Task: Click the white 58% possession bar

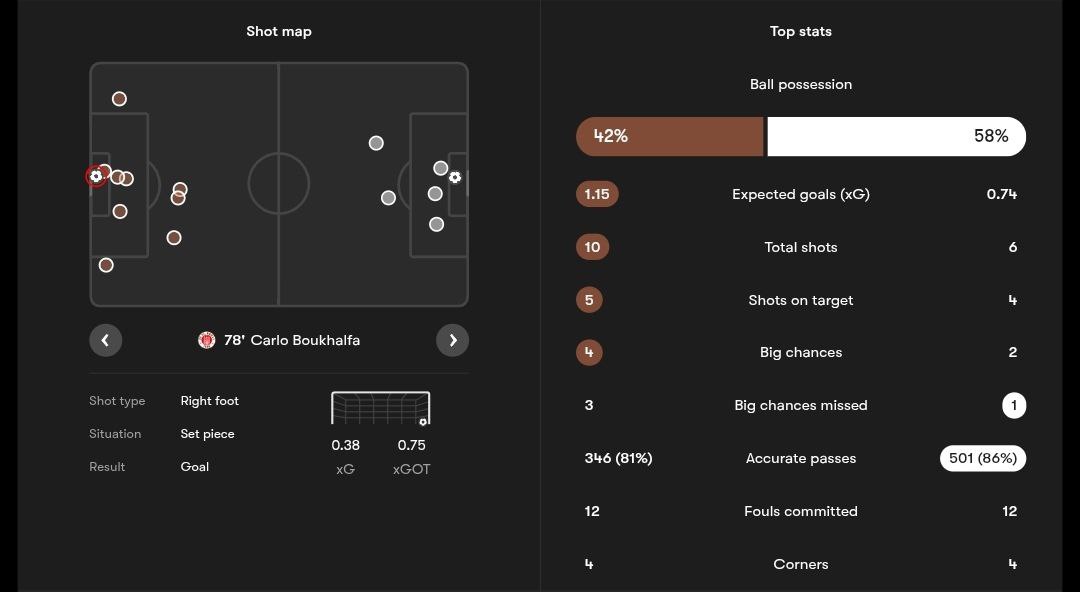Action: 897,136
